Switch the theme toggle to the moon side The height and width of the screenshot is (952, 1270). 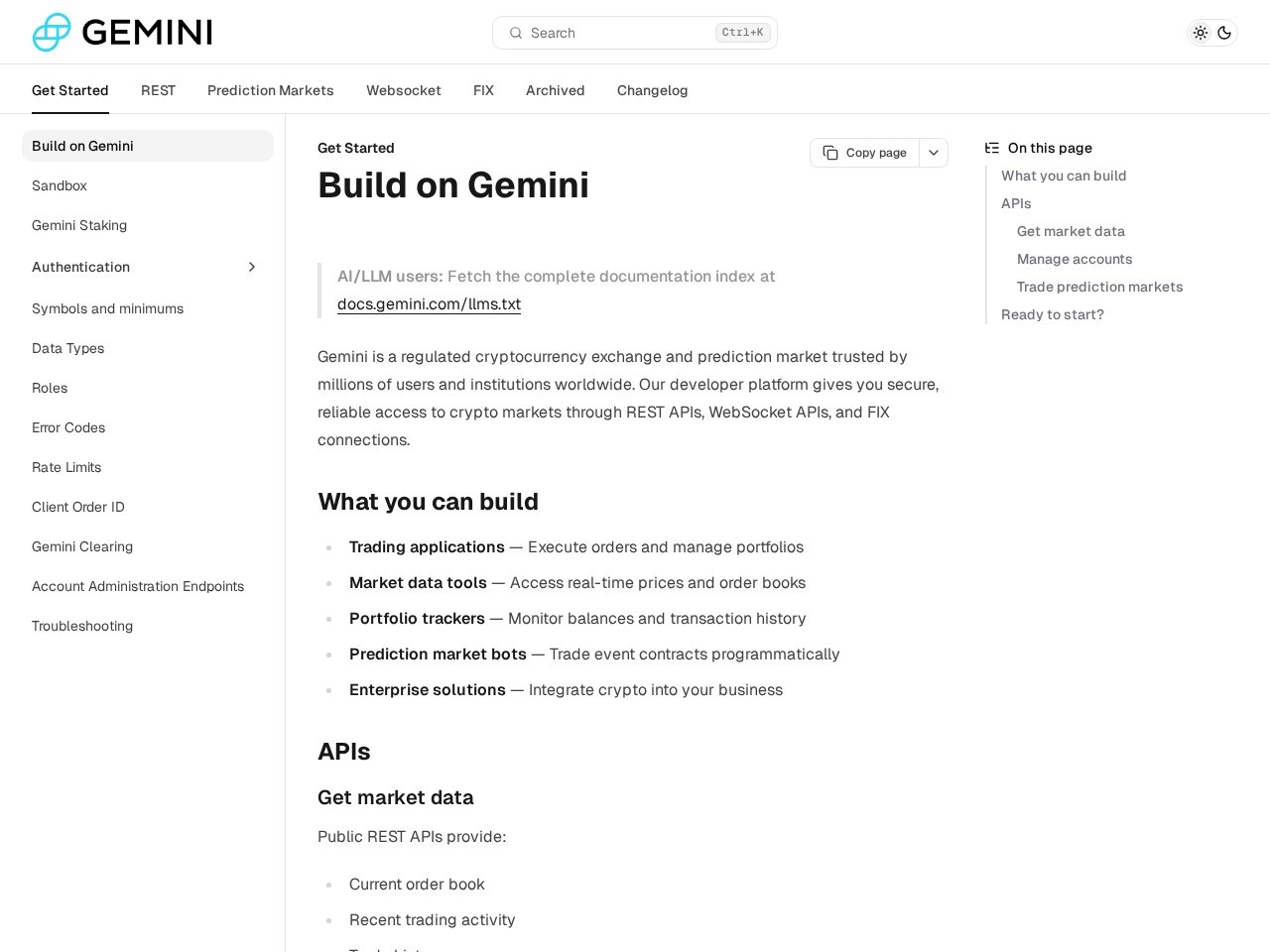click(x=1224, y=33)
